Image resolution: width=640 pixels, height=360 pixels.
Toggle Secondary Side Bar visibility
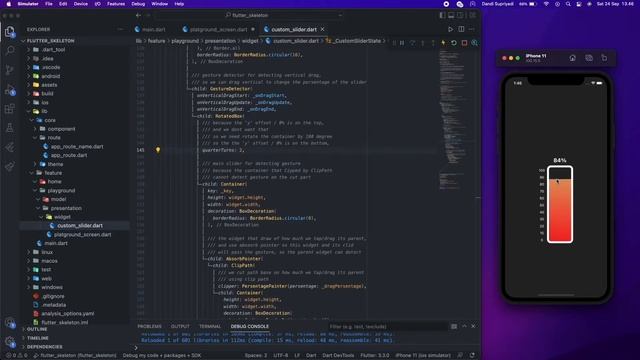pyautogui.click(x=460, y=15)
